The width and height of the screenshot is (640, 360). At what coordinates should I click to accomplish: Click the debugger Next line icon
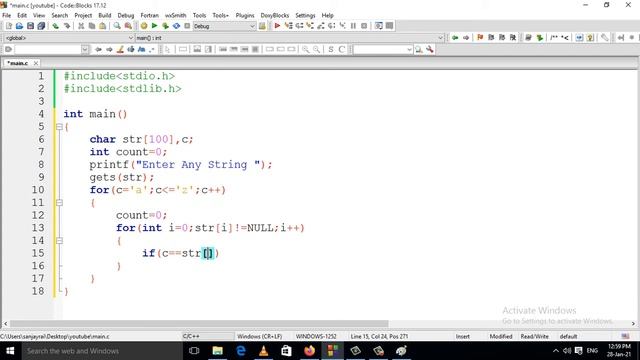300,26
